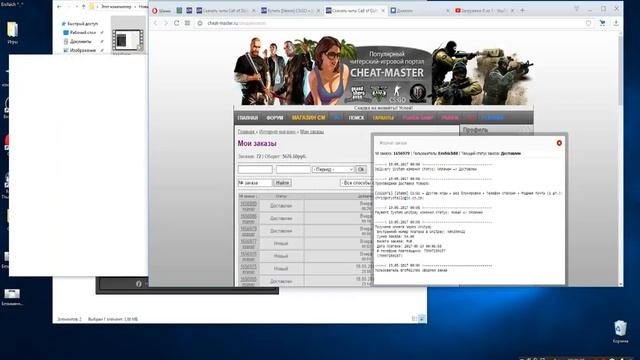Open МАГАЗИН CM menu item
This screenshot has height=360, width=640.
309,118
